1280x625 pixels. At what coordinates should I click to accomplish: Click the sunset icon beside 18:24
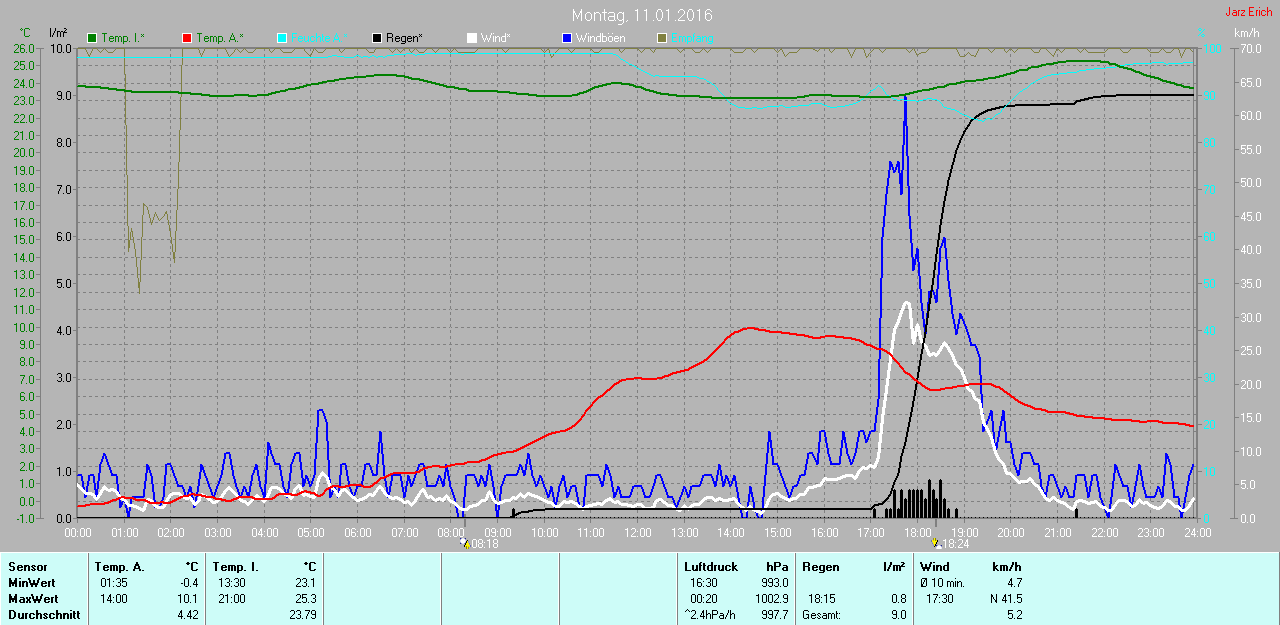[936, 544]
